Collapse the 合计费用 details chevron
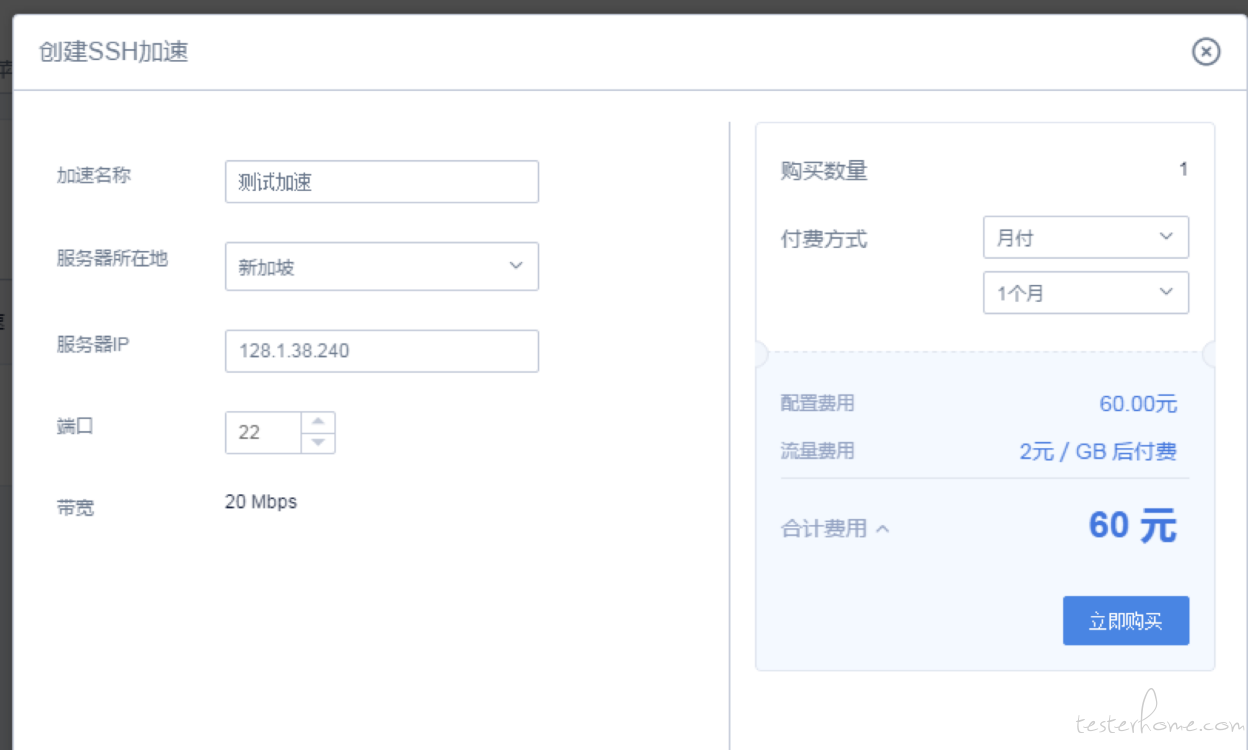 (x=882, y=529)
